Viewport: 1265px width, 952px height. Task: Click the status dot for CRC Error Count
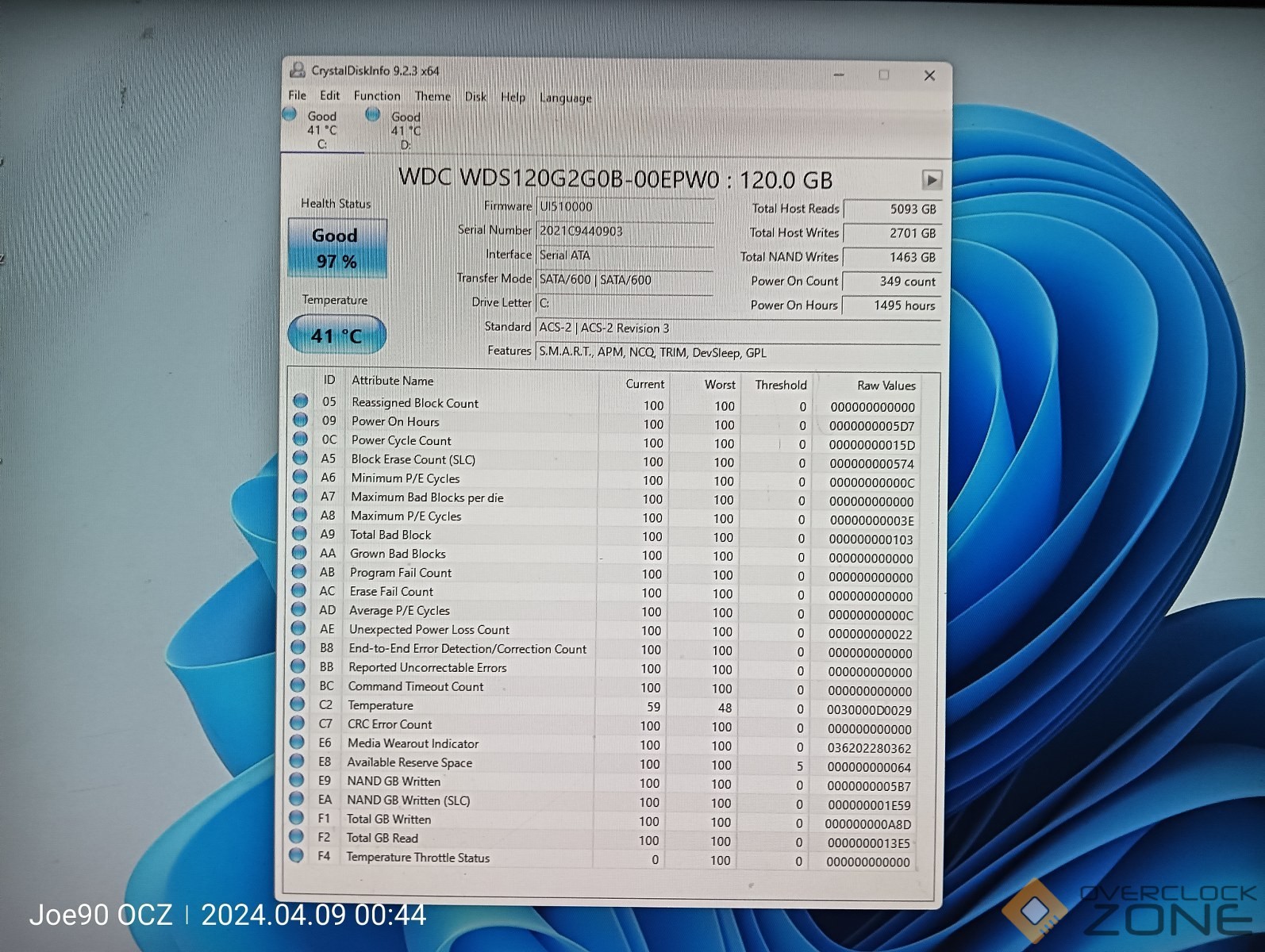click(298, 724)
